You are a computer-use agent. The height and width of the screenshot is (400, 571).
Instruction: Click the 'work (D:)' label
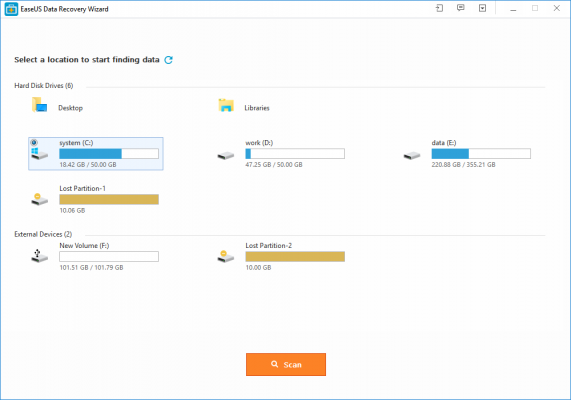tap(259, 143)
